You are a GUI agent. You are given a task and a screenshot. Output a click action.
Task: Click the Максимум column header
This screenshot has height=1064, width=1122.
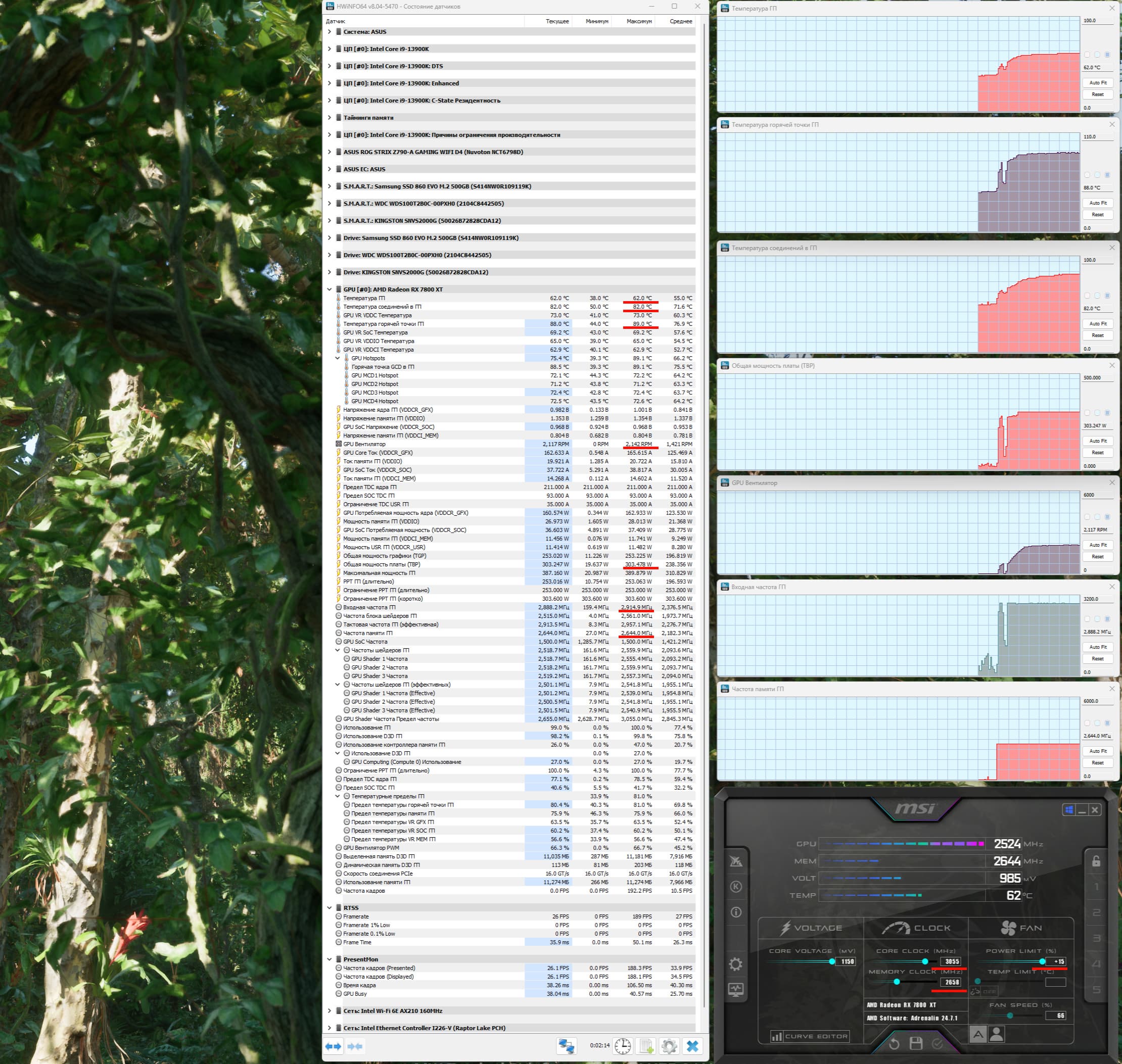tap(639, 21)
